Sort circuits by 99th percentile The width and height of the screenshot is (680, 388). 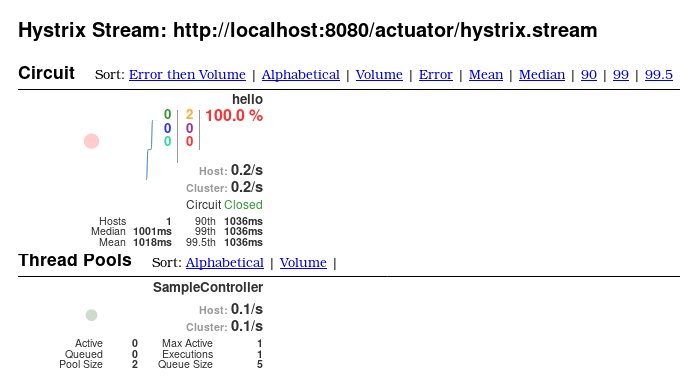tap(621, 75)
